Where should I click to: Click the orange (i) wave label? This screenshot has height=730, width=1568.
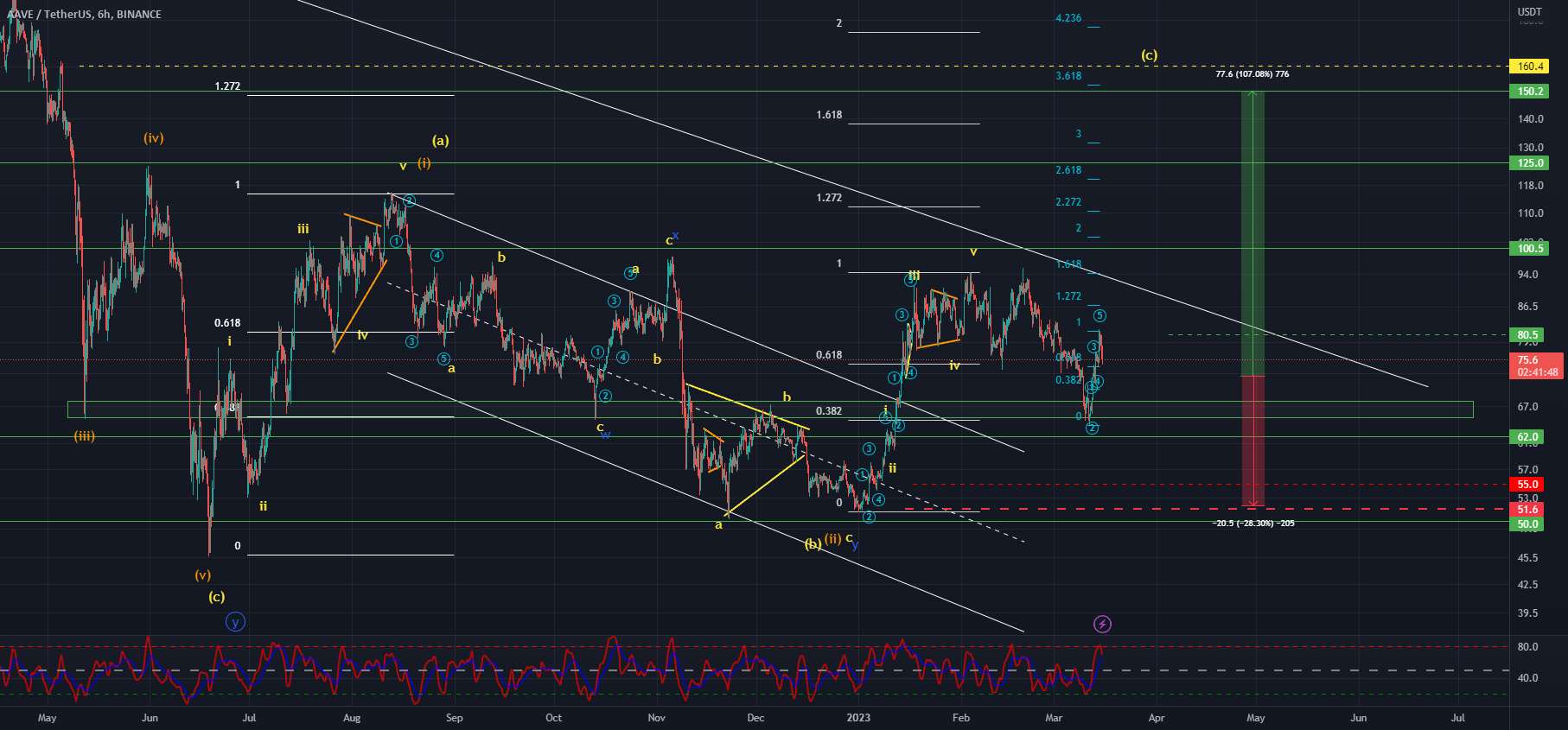tap(424, 162)
